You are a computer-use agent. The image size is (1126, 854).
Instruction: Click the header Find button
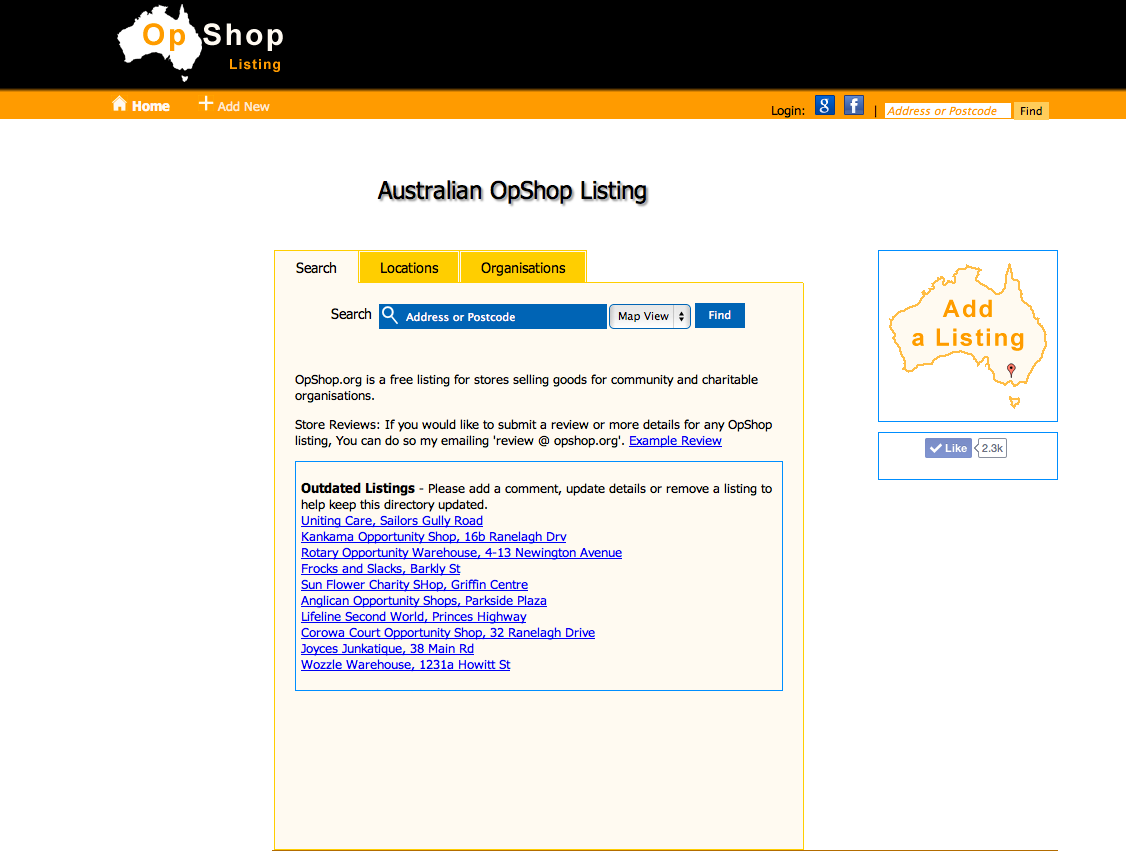point(1031,111)
